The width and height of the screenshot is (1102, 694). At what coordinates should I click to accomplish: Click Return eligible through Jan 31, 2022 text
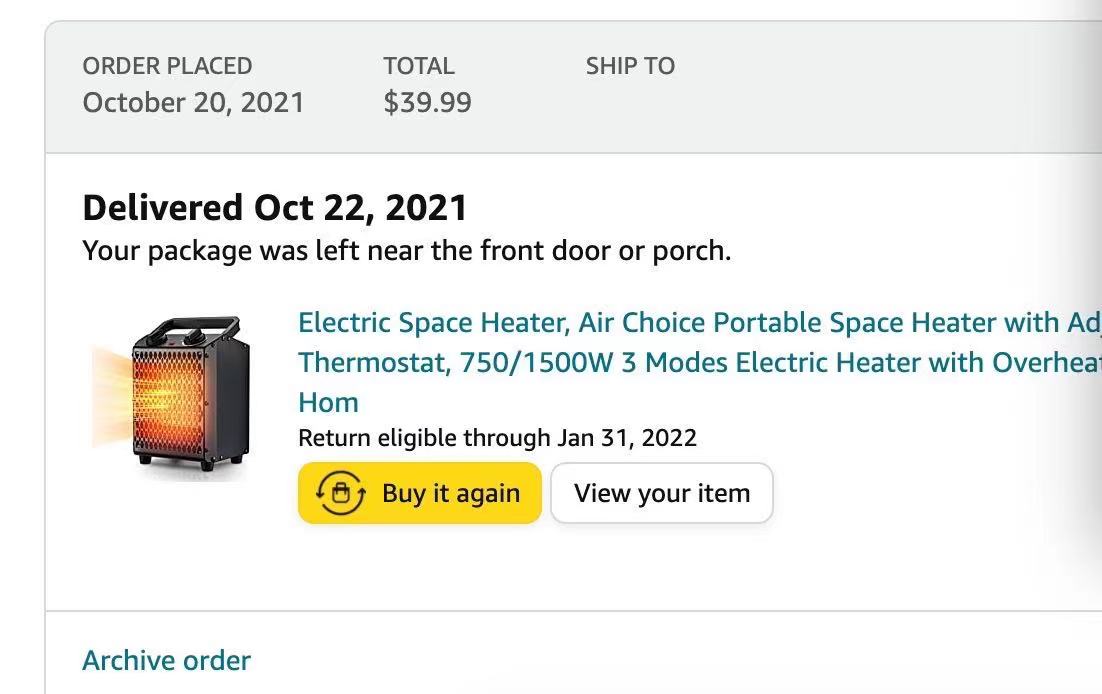click(497, 437)
